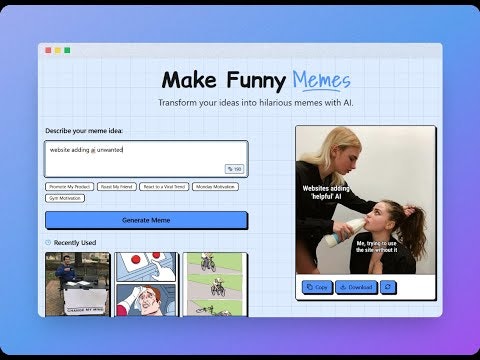Copy the generated meme
Viewport: 480px width, 360px height.
(317, 287)
